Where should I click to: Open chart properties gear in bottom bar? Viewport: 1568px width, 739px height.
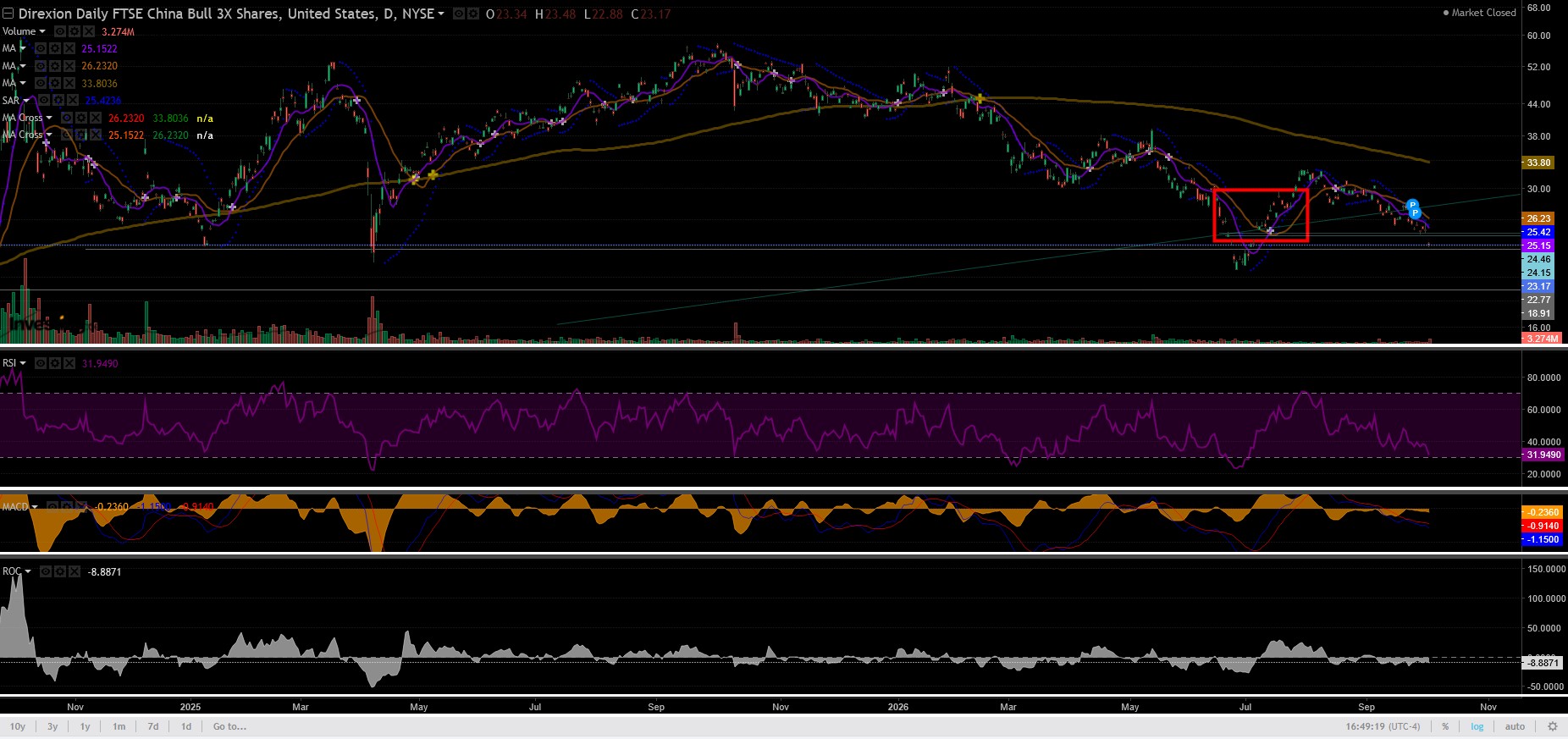pos(1552,726)
